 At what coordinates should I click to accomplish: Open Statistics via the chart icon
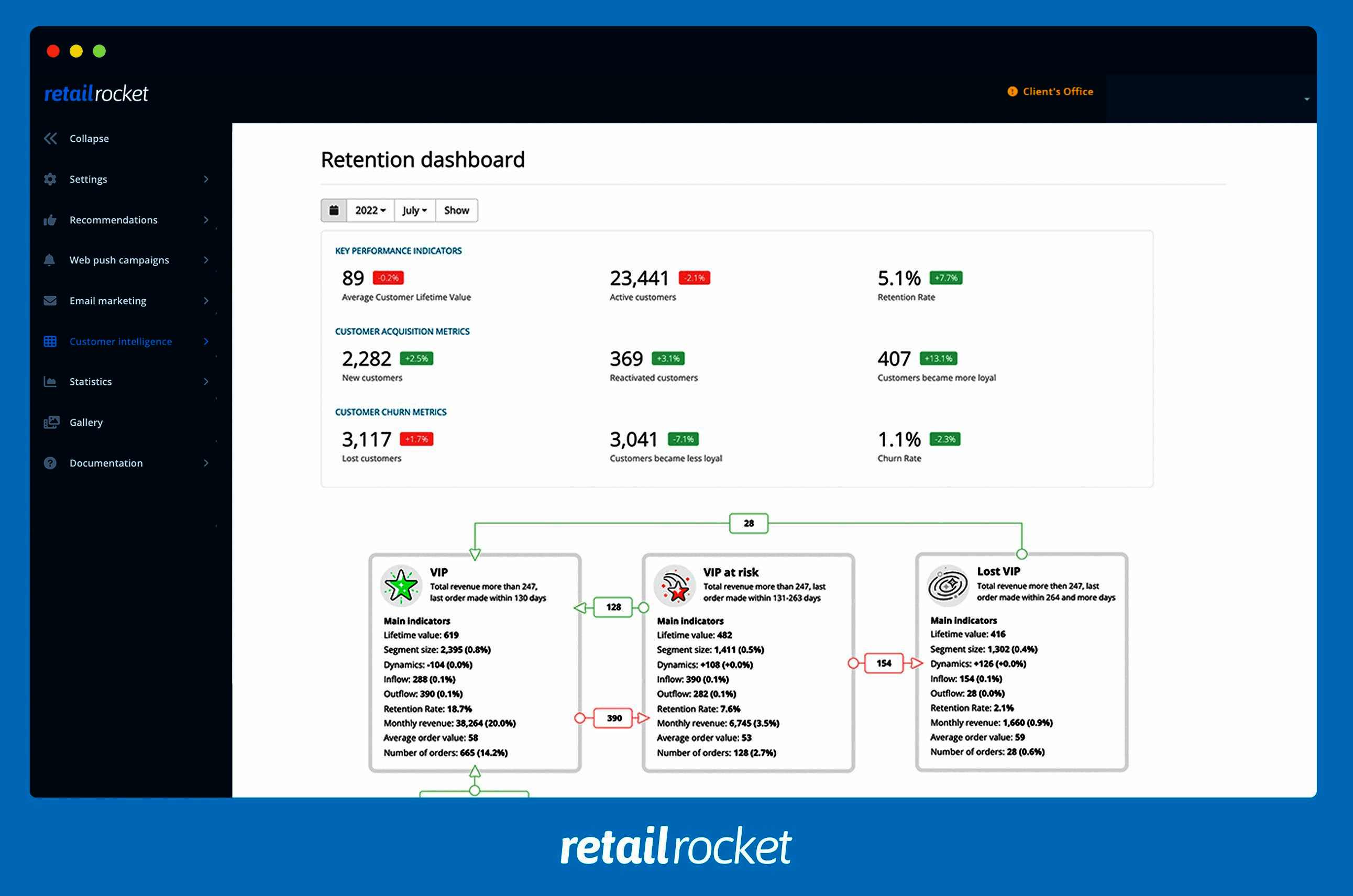click(50, 382)
